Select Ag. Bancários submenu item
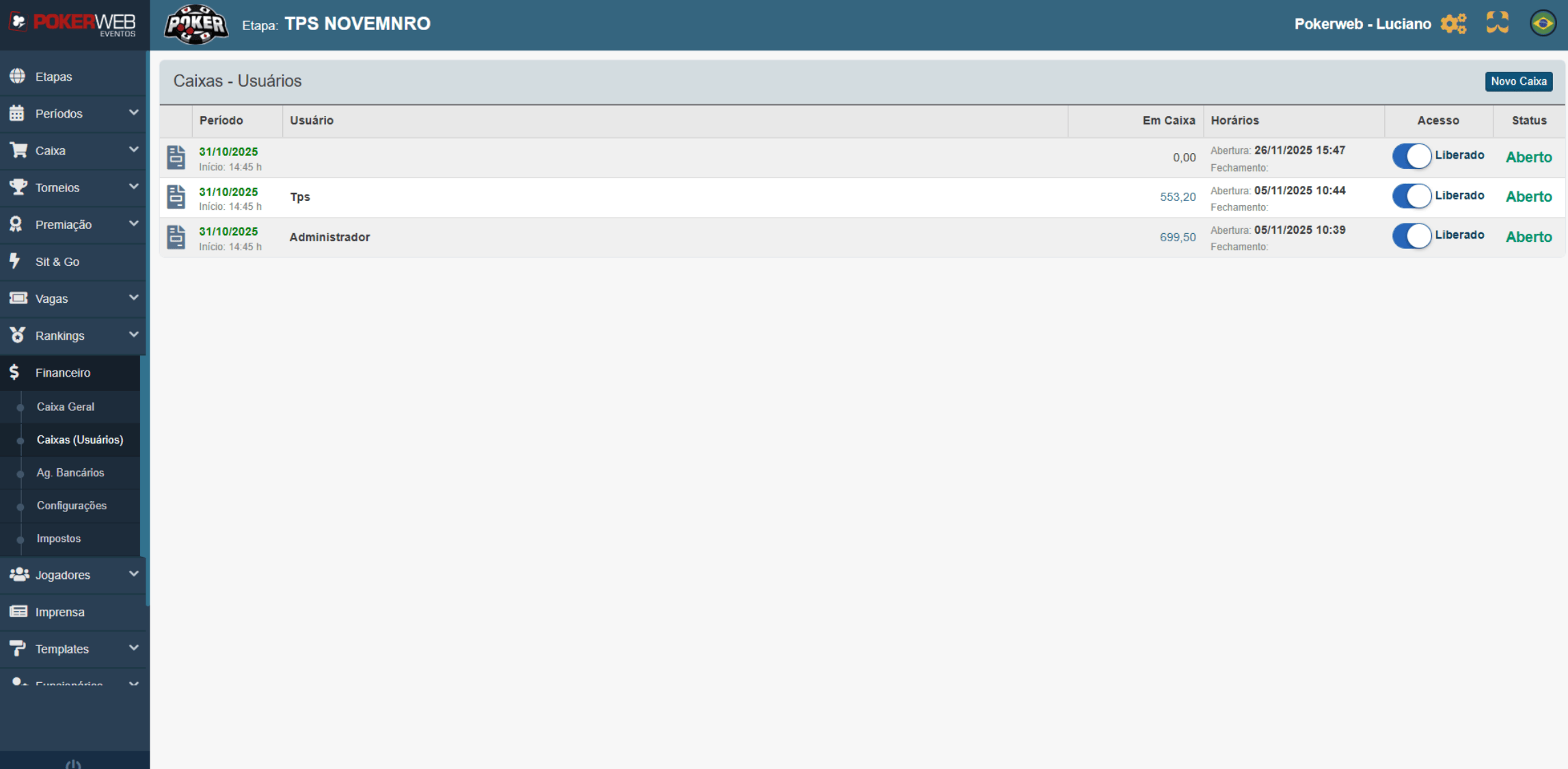 [70, 473]
